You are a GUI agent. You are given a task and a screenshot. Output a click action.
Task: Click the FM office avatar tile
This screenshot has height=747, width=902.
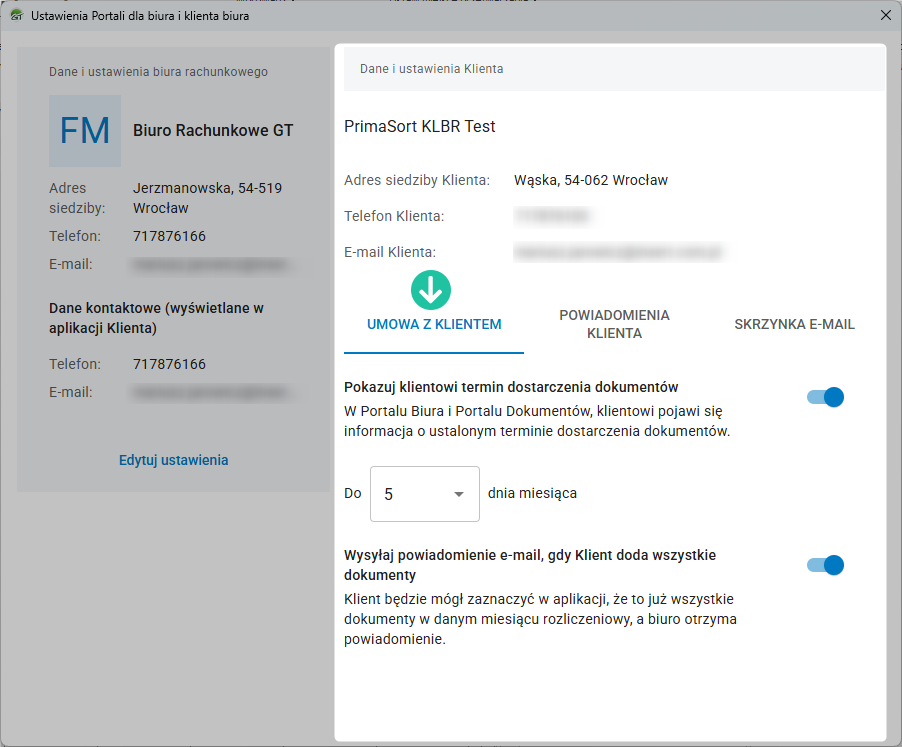(85, 131)
